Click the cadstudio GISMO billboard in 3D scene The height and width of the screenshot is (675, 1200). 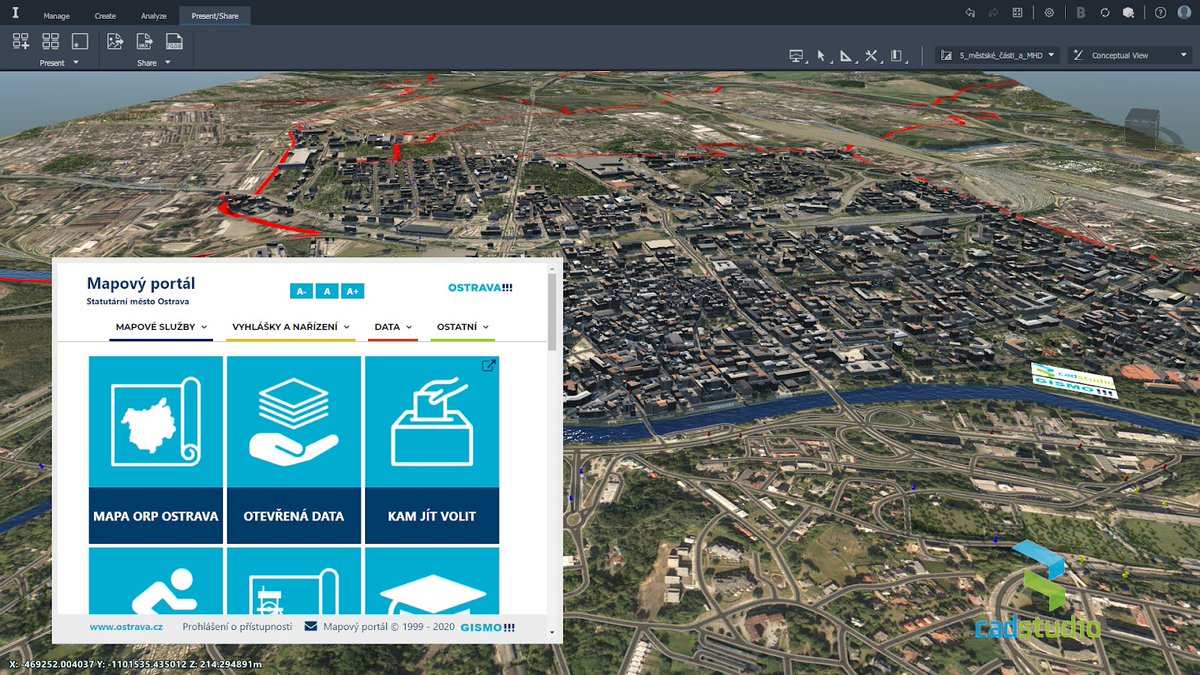click(x=1074, y=380)
